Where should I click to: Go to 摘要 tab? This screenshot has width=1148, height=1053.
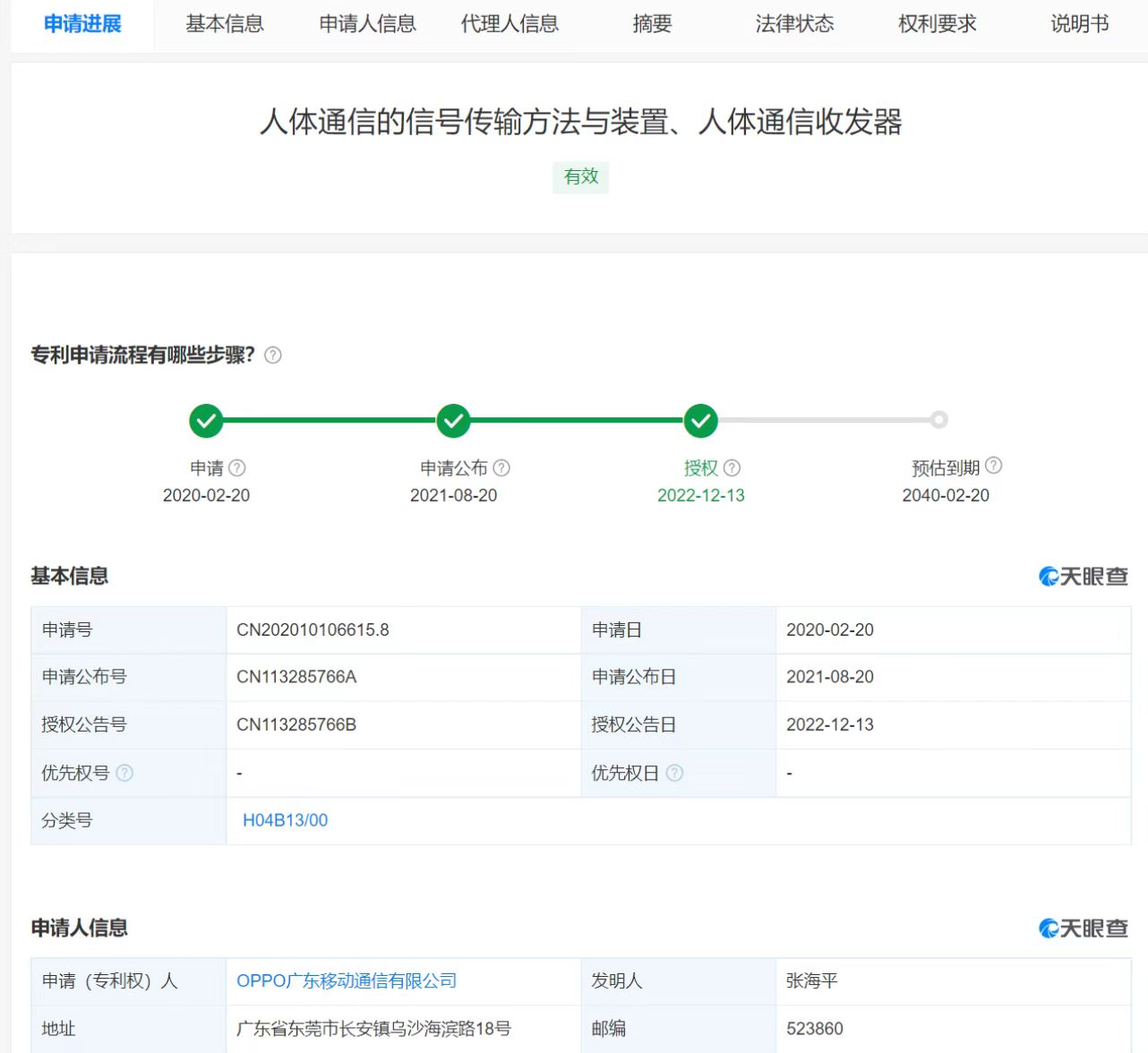pos(652,24)
